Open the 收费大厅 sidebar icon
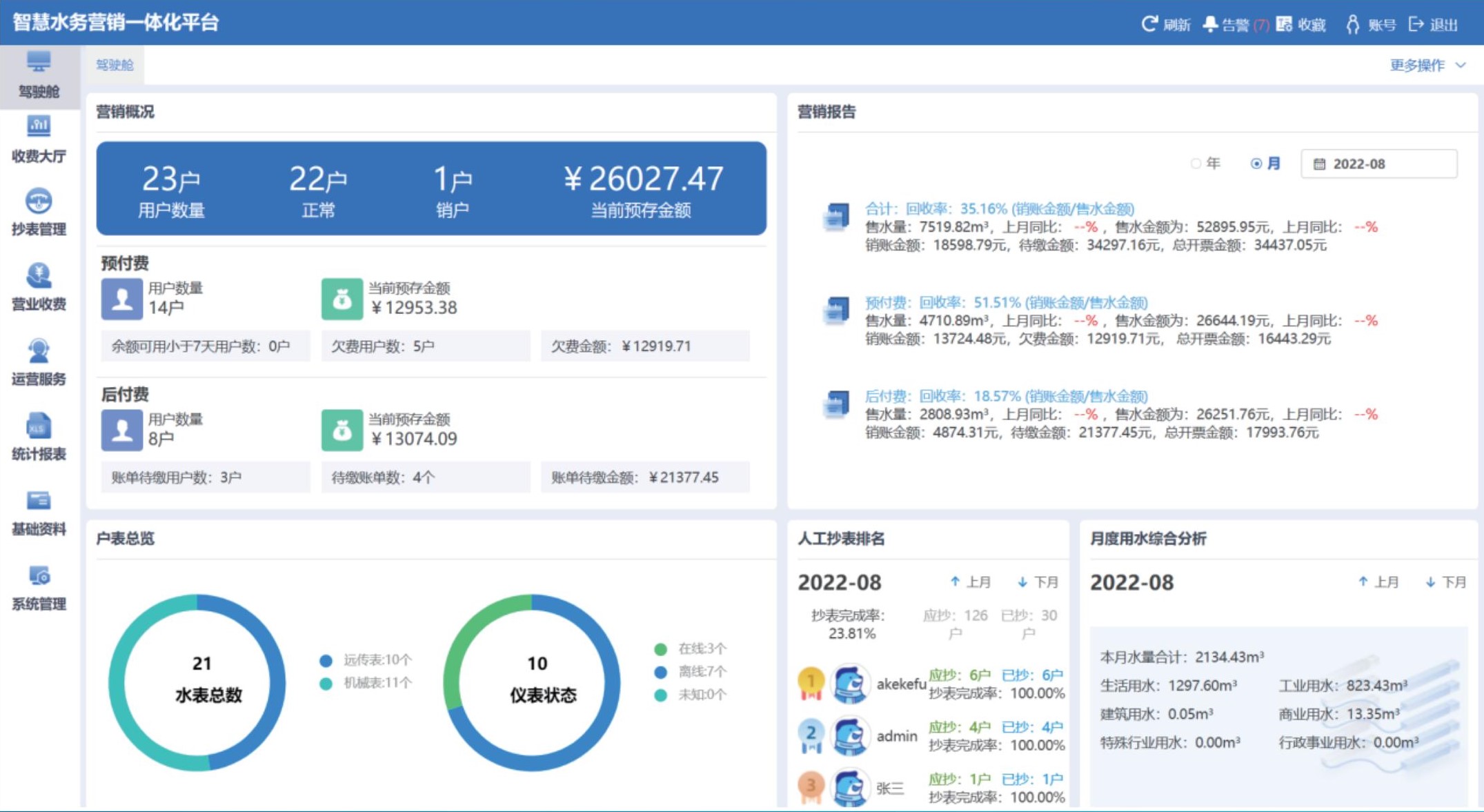Viewport: 1484px width, 812px height. pos(39,141)
